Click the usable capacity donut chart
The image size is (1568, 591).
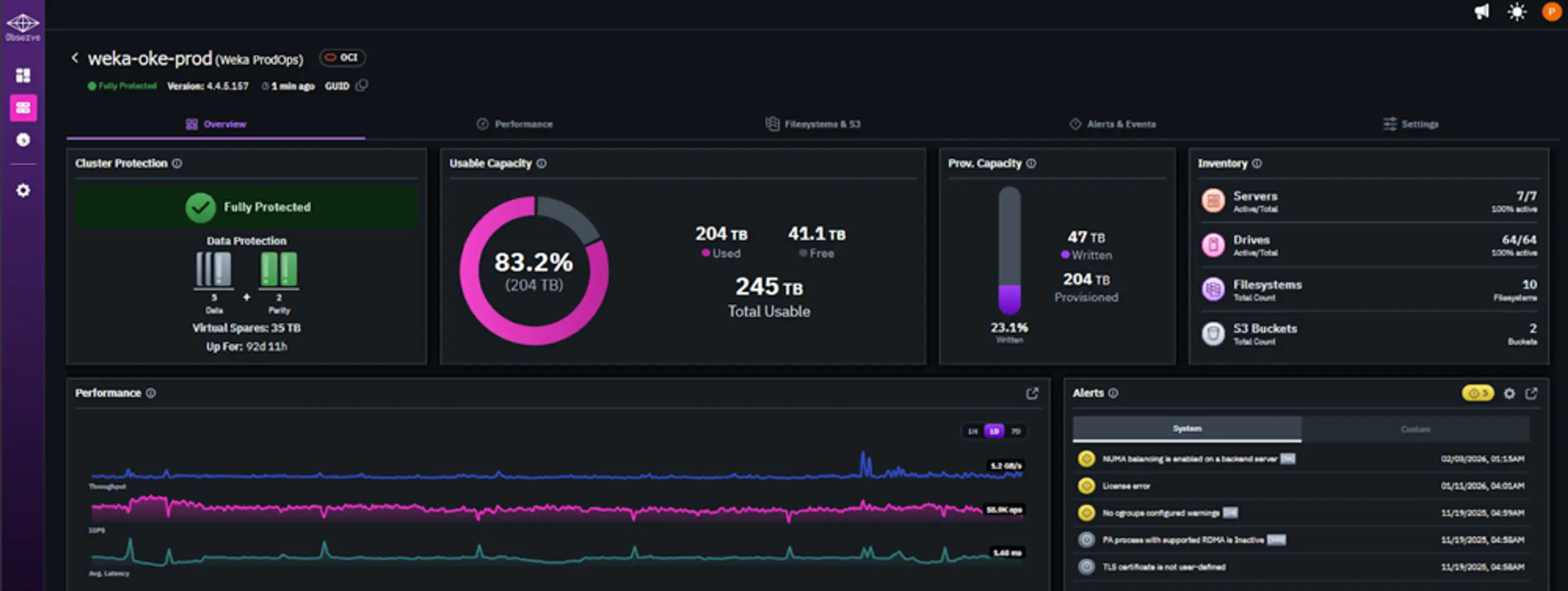tap(534, 271)
